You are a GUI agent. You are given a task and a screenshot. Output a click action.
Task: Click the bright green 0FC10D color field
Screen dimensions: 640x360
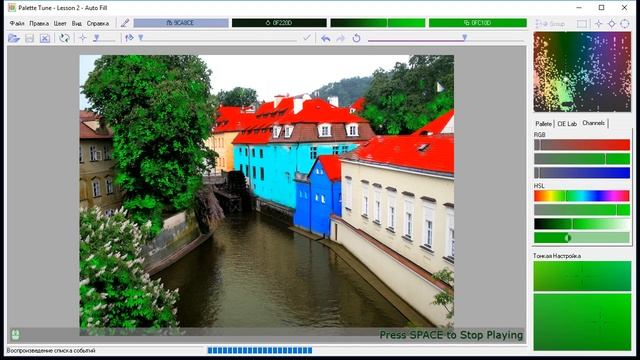pyautogui.click(x=478, y=23)
